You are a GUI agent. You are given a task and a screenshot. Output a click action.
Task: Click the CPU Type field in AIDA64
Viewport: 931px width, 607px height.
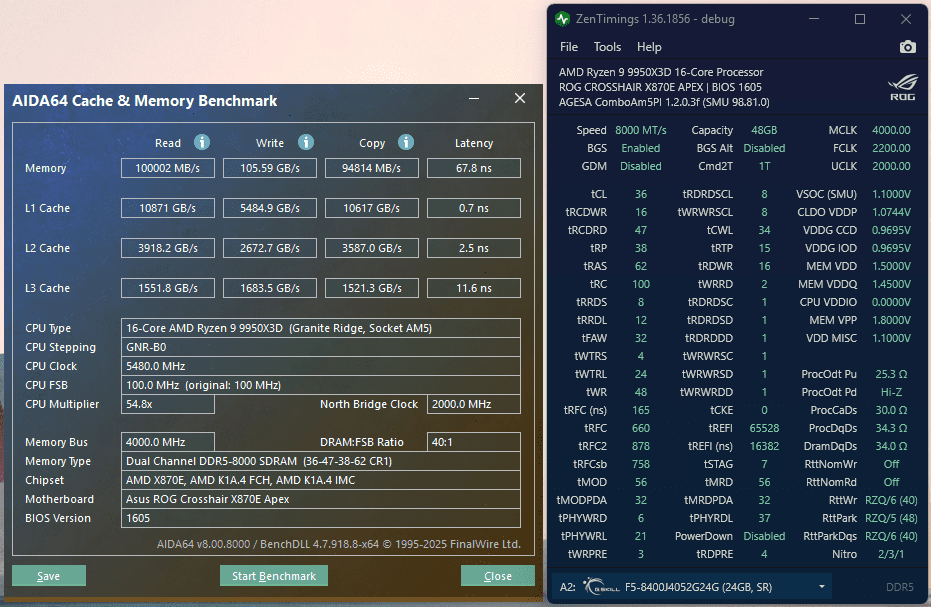point(321,328)
